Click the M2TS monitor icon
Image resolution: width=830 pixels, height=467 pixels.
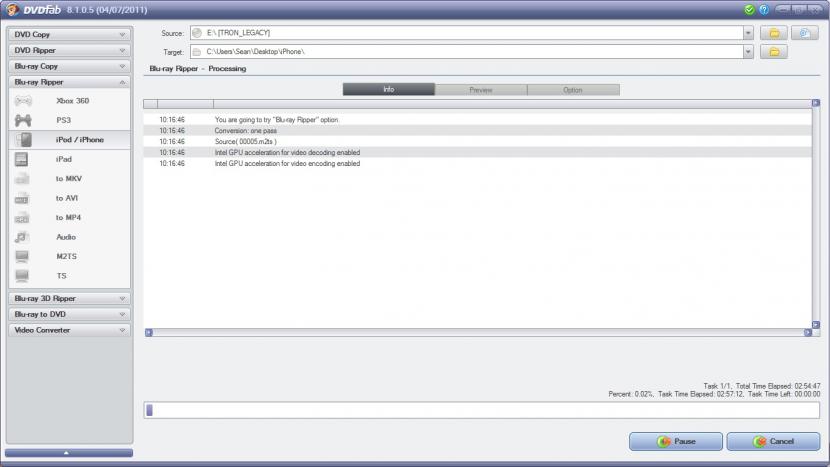(22, 257)
